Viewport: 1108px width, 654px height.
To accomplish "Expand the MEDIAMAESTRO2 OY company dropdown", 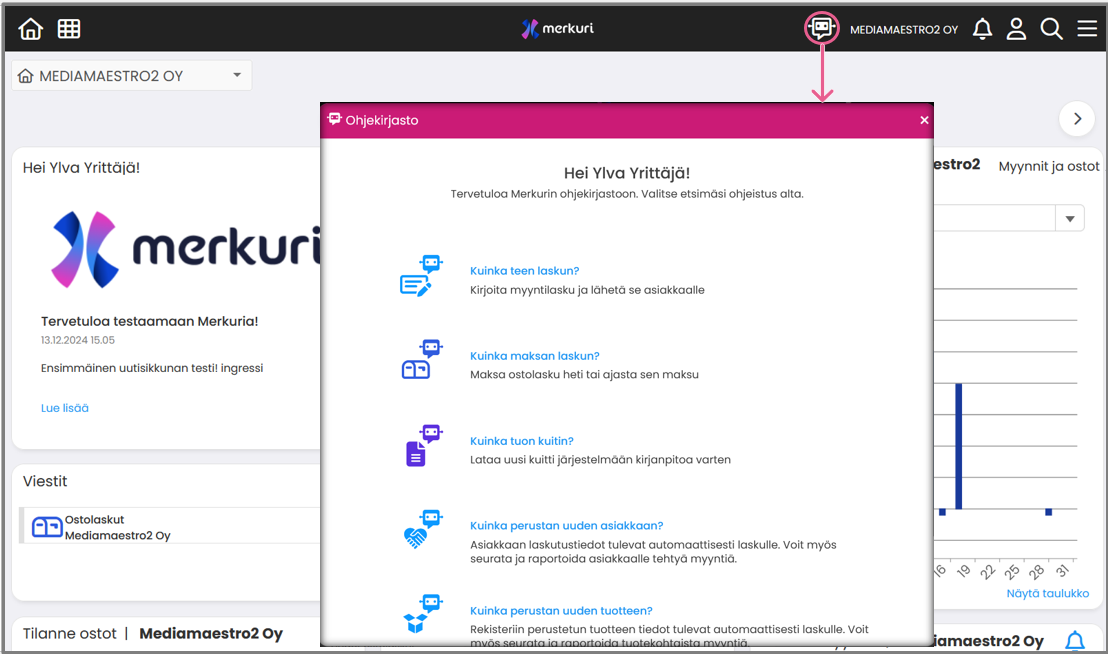I will pyautogui.click(x=237, y=76).
